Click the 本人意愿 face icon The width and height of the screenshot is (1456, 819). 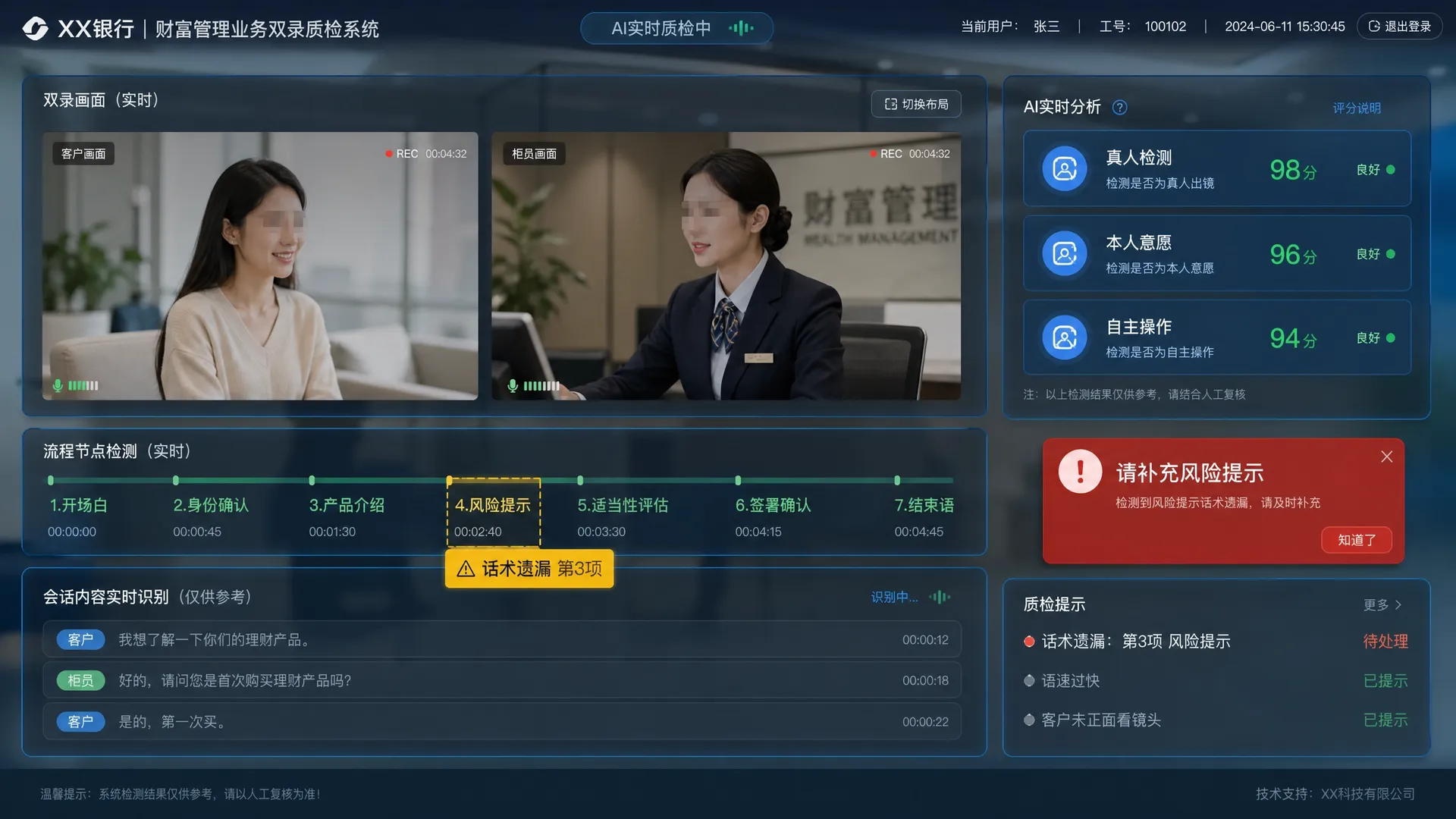[1065, 253]
